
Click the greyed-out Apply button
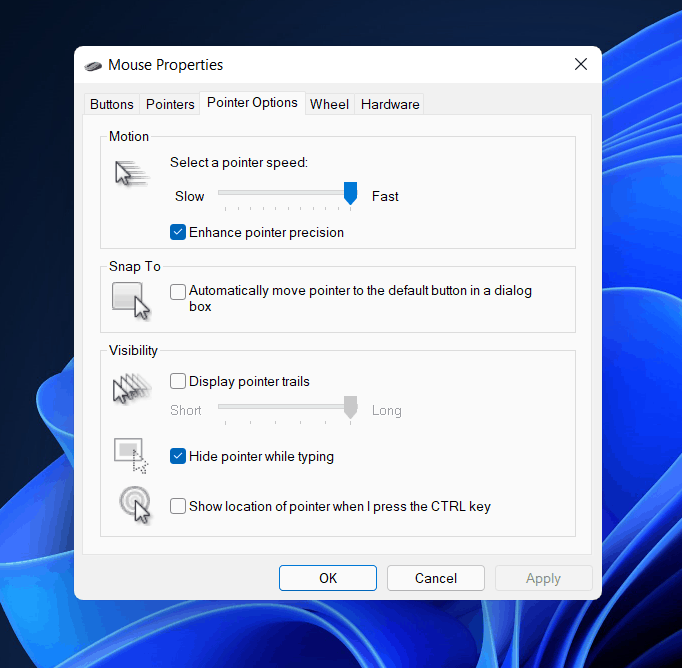tap(544, 578)
